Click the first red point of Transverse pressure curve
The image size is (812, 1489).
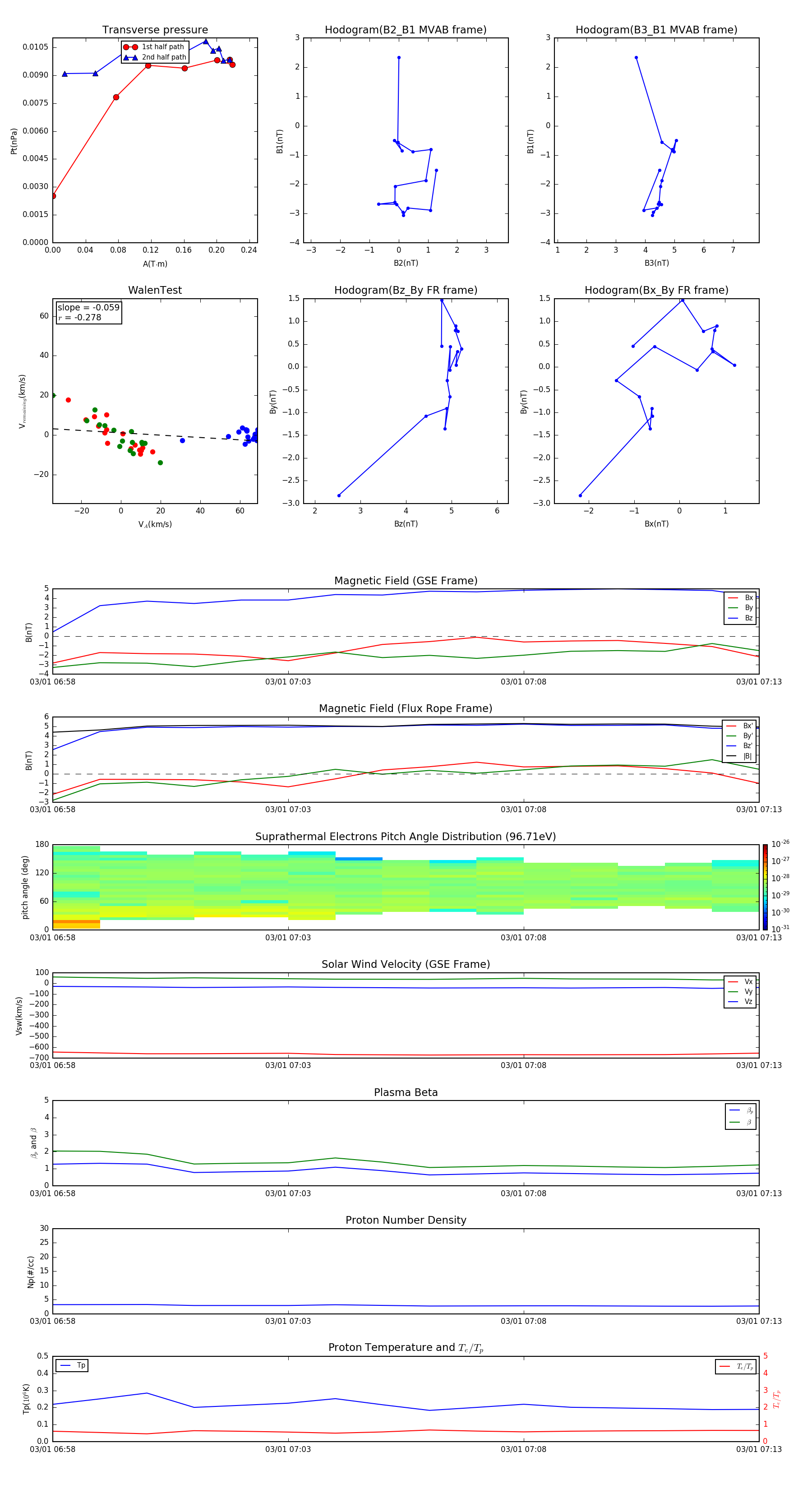pos(53,196)
